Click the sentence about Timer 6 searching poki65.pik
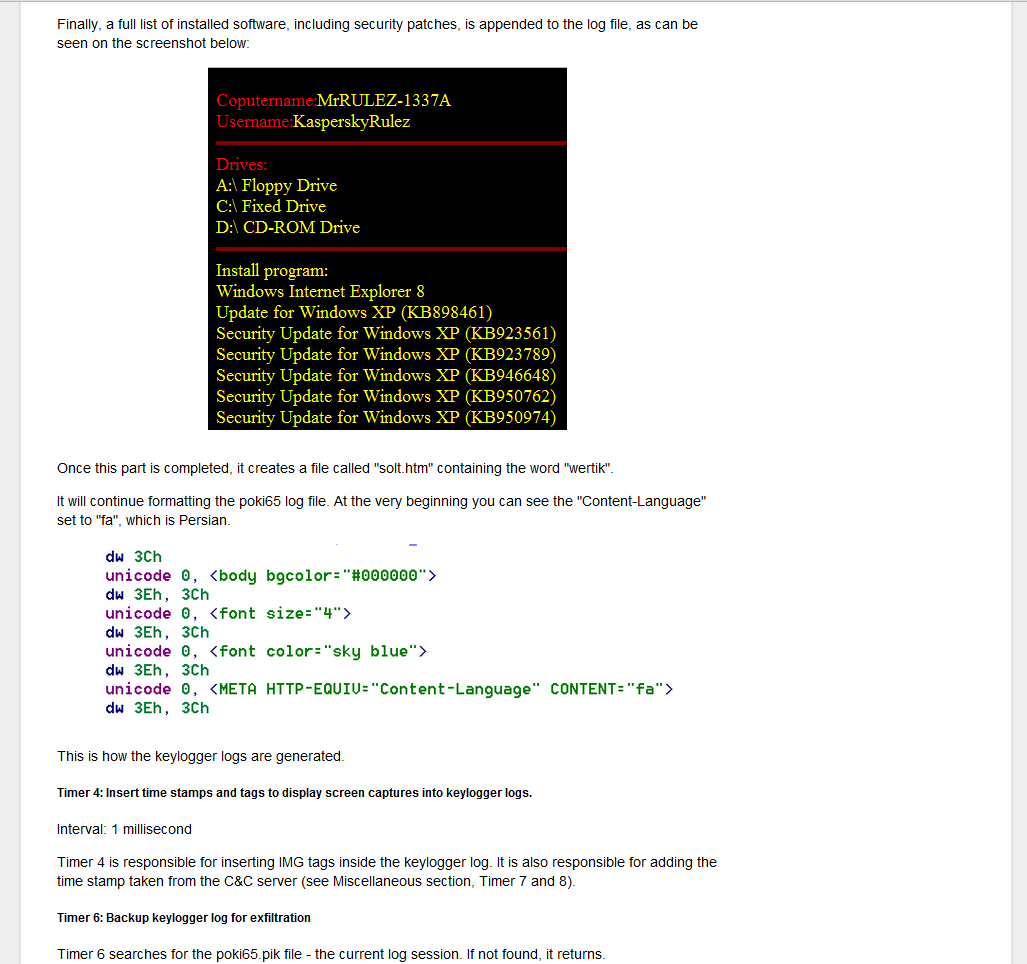The width and height of the screenshot is (1027, 964). [331, 954]
